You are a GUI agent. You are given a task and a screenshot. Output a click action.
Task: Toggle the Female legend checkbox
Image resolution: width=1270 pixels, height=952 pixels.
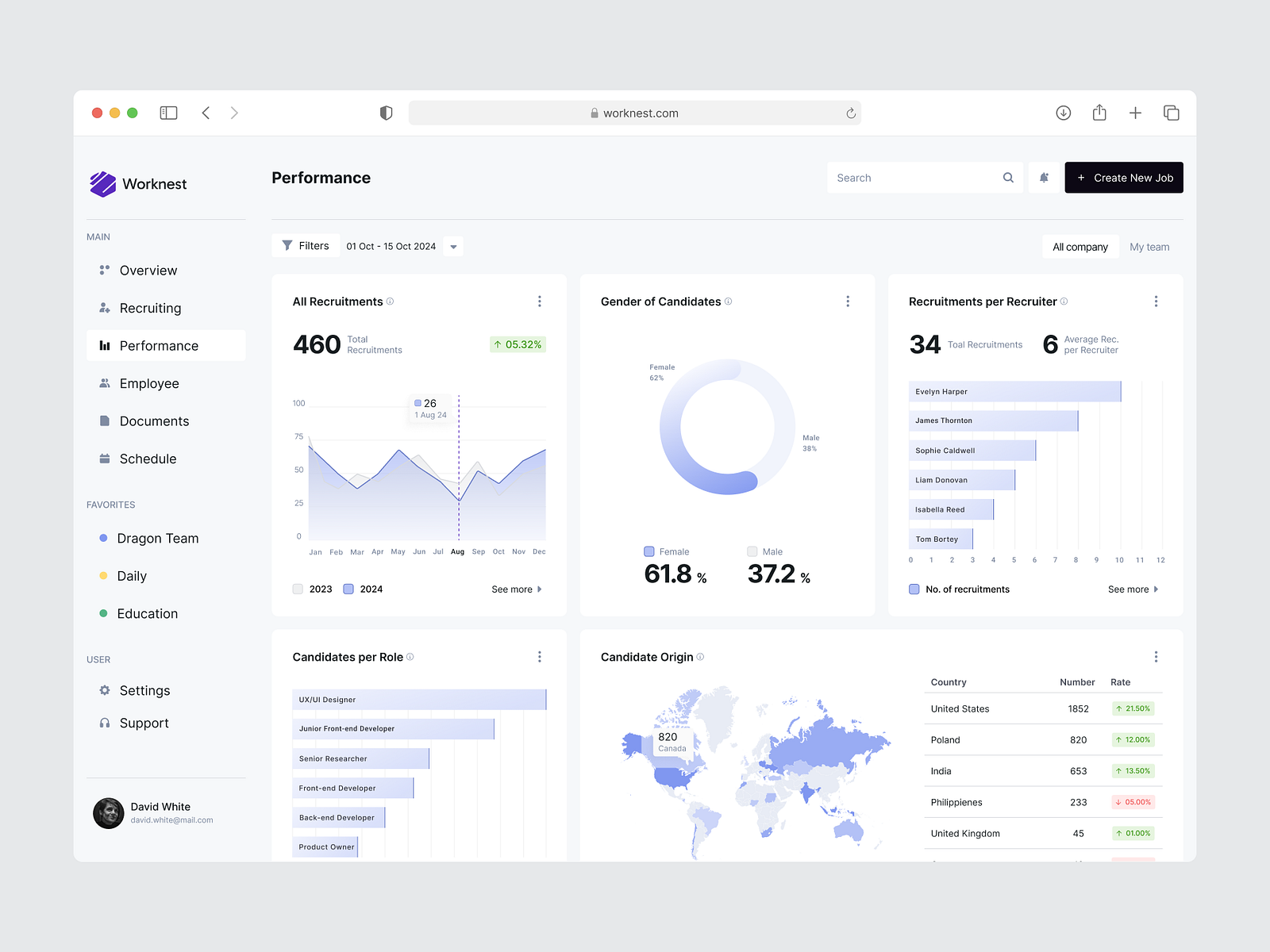click(649, 551)
